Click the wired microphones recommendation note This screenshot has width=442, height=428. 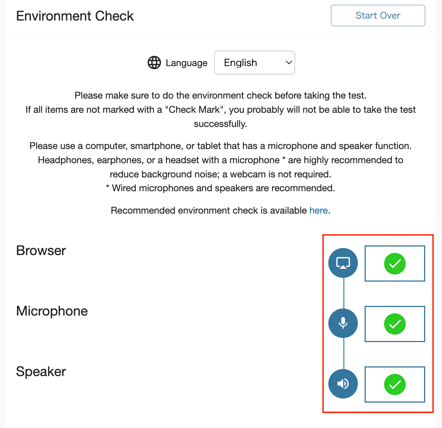click(220, 188)
